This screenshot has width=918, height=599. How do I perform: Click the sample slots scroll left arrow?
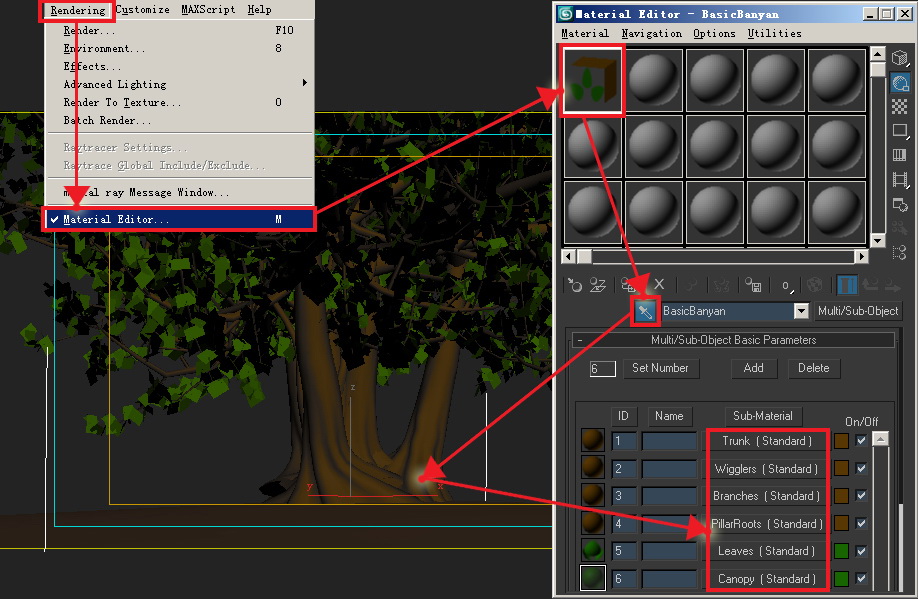[x=568, y=256]
